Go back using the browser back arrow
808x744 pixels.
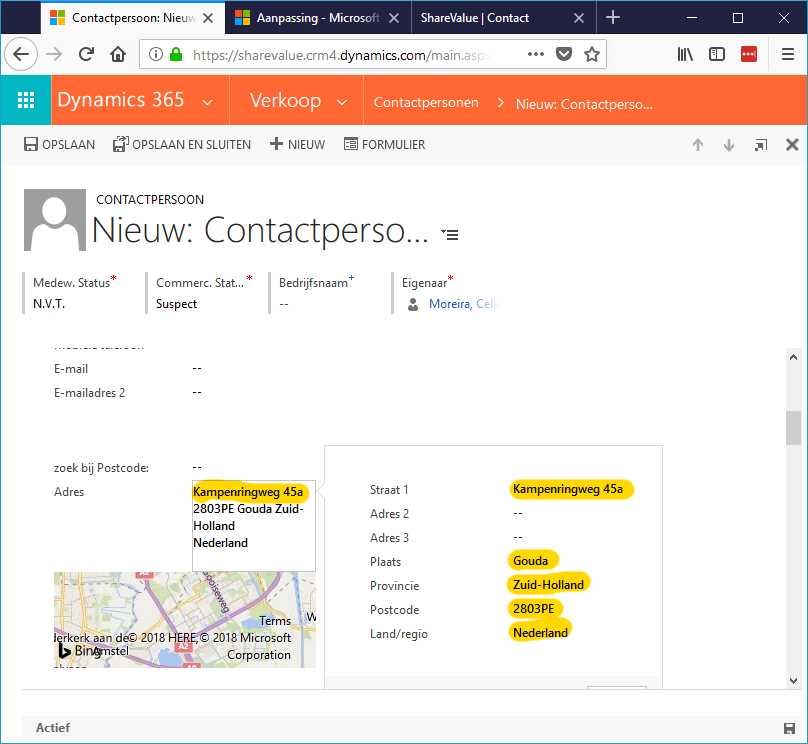coord(21,54)
